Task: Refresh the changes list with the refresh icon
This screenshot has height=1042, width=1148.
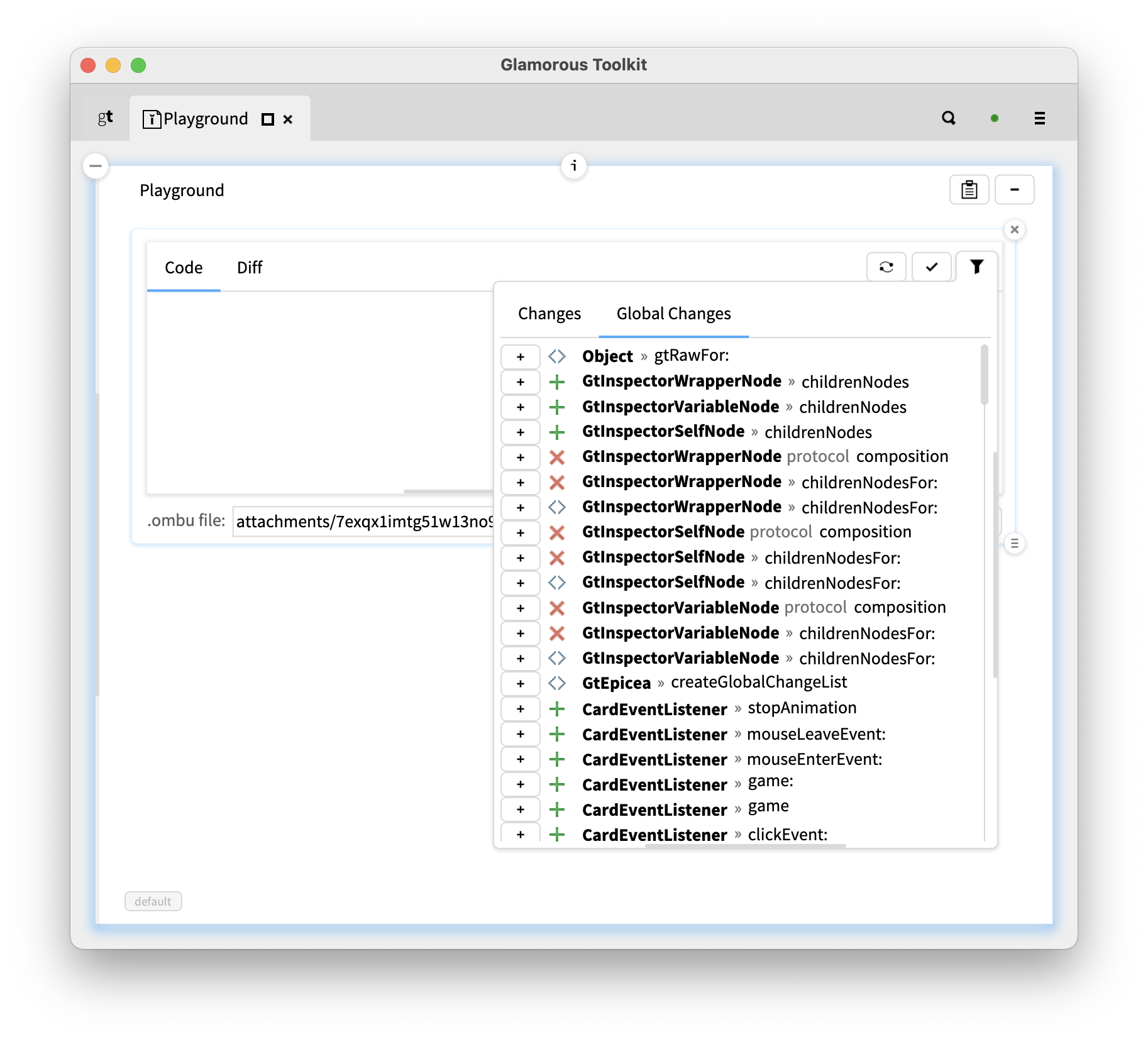Action: coord(886,266)
